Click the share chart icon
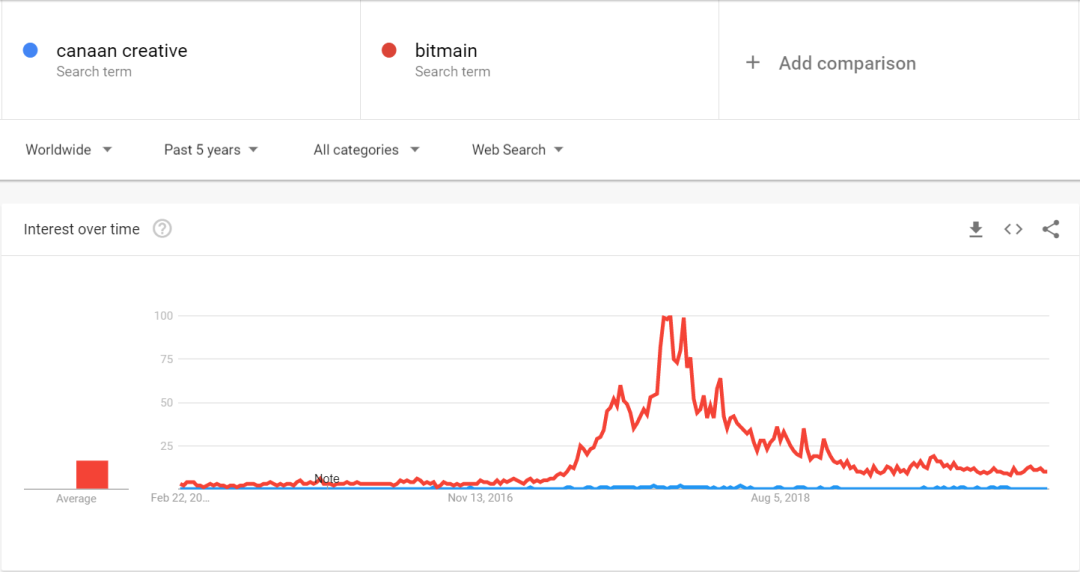 (x=1050, y=229)
